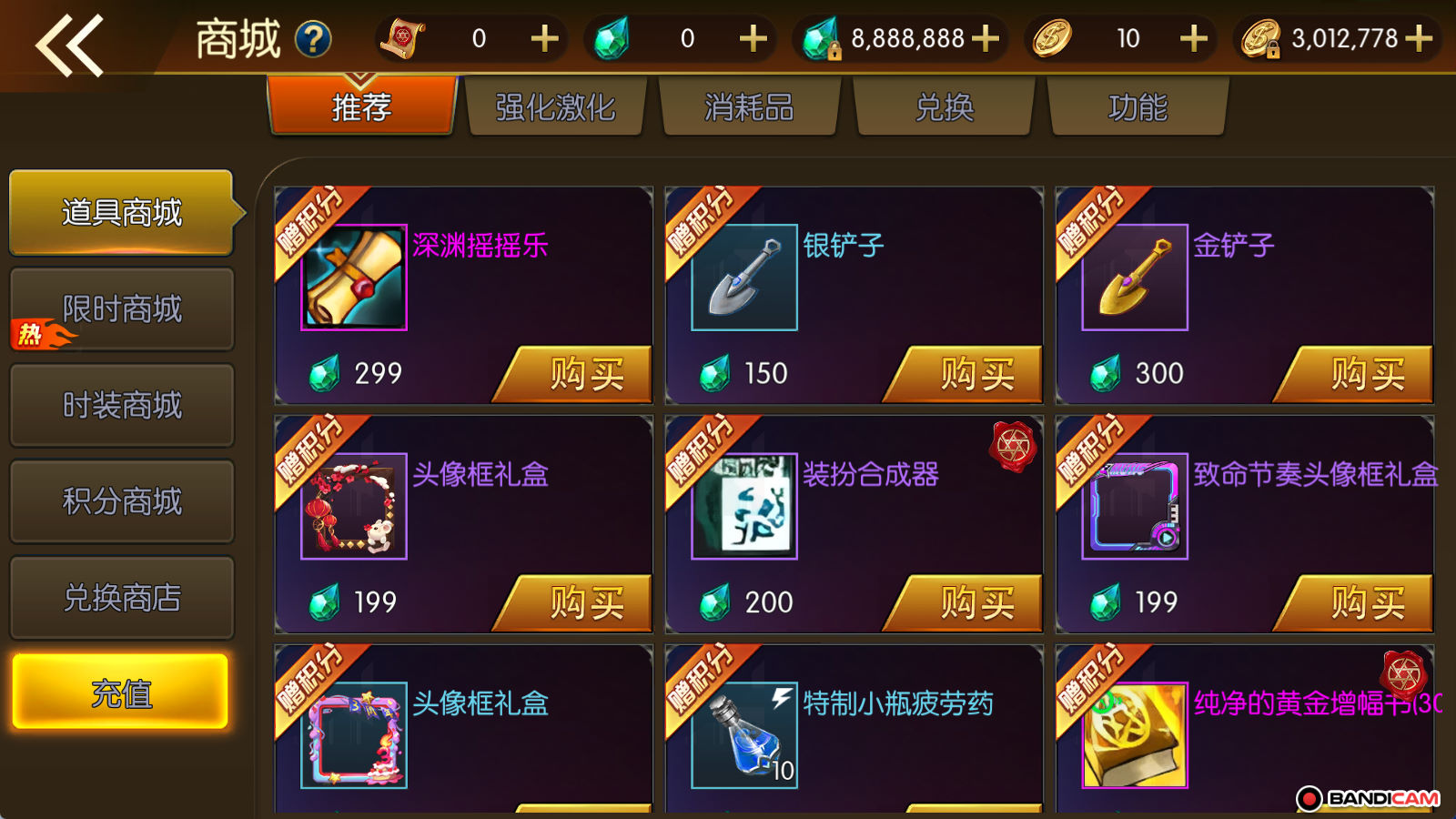Click the 充值 recharge button
Image resolution: width=1456 pixels, height=819 pixels.
[x=120, y=693]
